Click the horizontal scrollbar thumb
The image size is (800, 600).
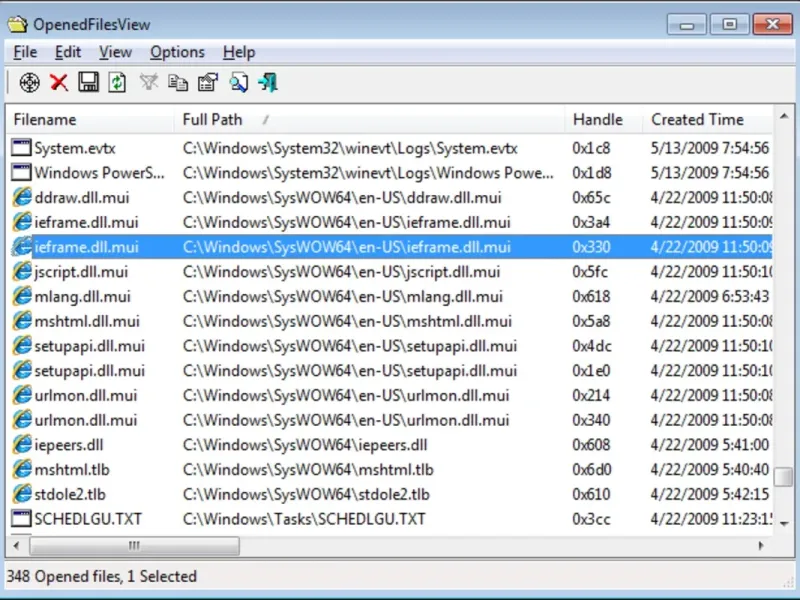coord(134,546)
